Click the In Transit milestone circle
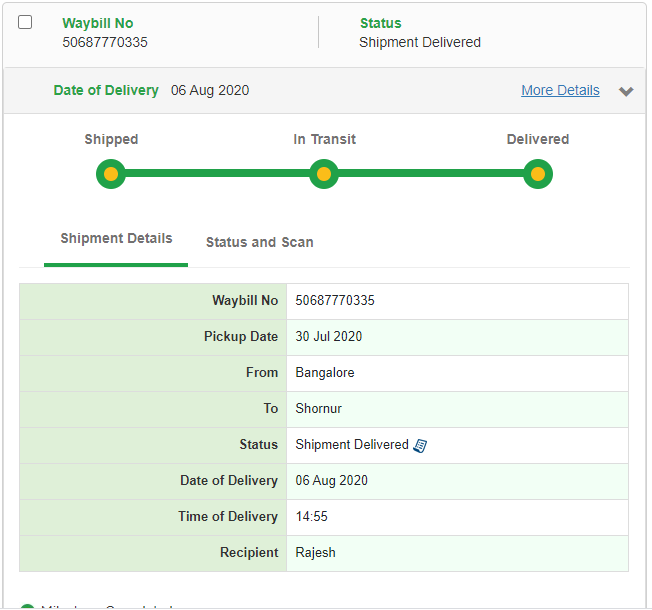Image resolution: width=652 pixels, height=610 pixels. pyautogui.click(x=323, y=174)
